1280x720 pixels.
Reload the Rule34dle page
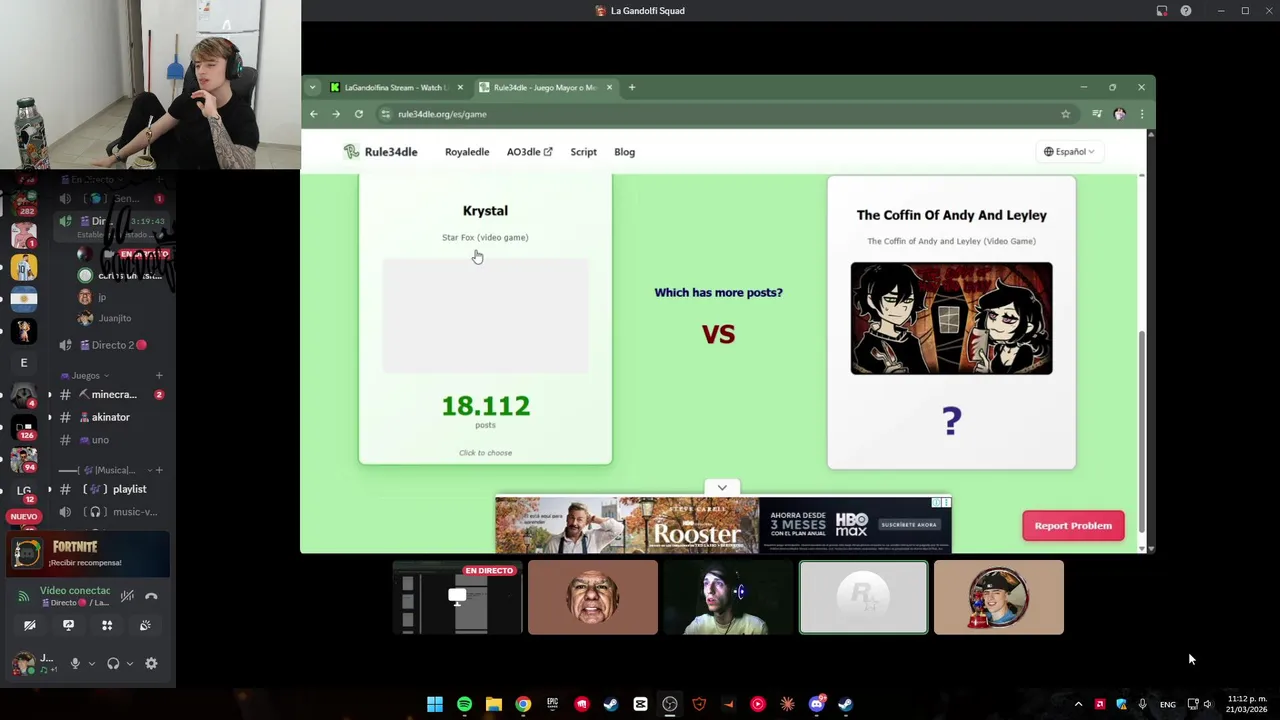pos(358,114)
